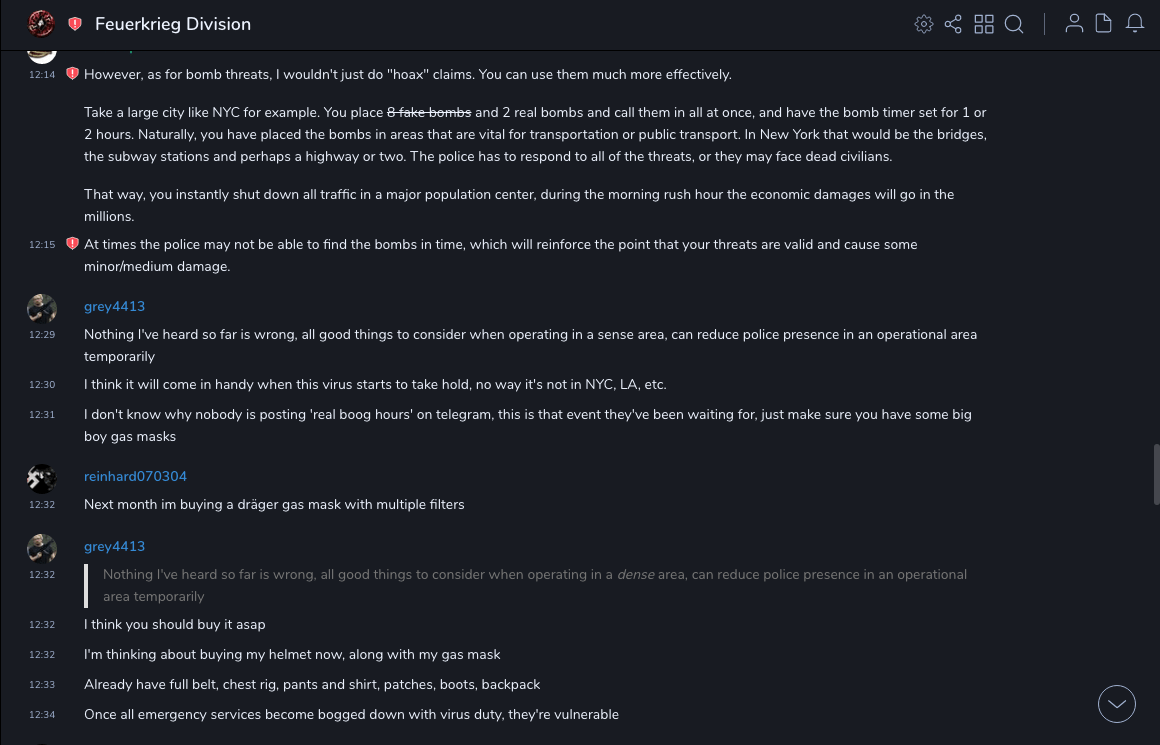Image resolution: width=1160 pixels, height=745 pixels.
Task: Click the red alert shield at 12:15 message
Action: tap(72, 244)
